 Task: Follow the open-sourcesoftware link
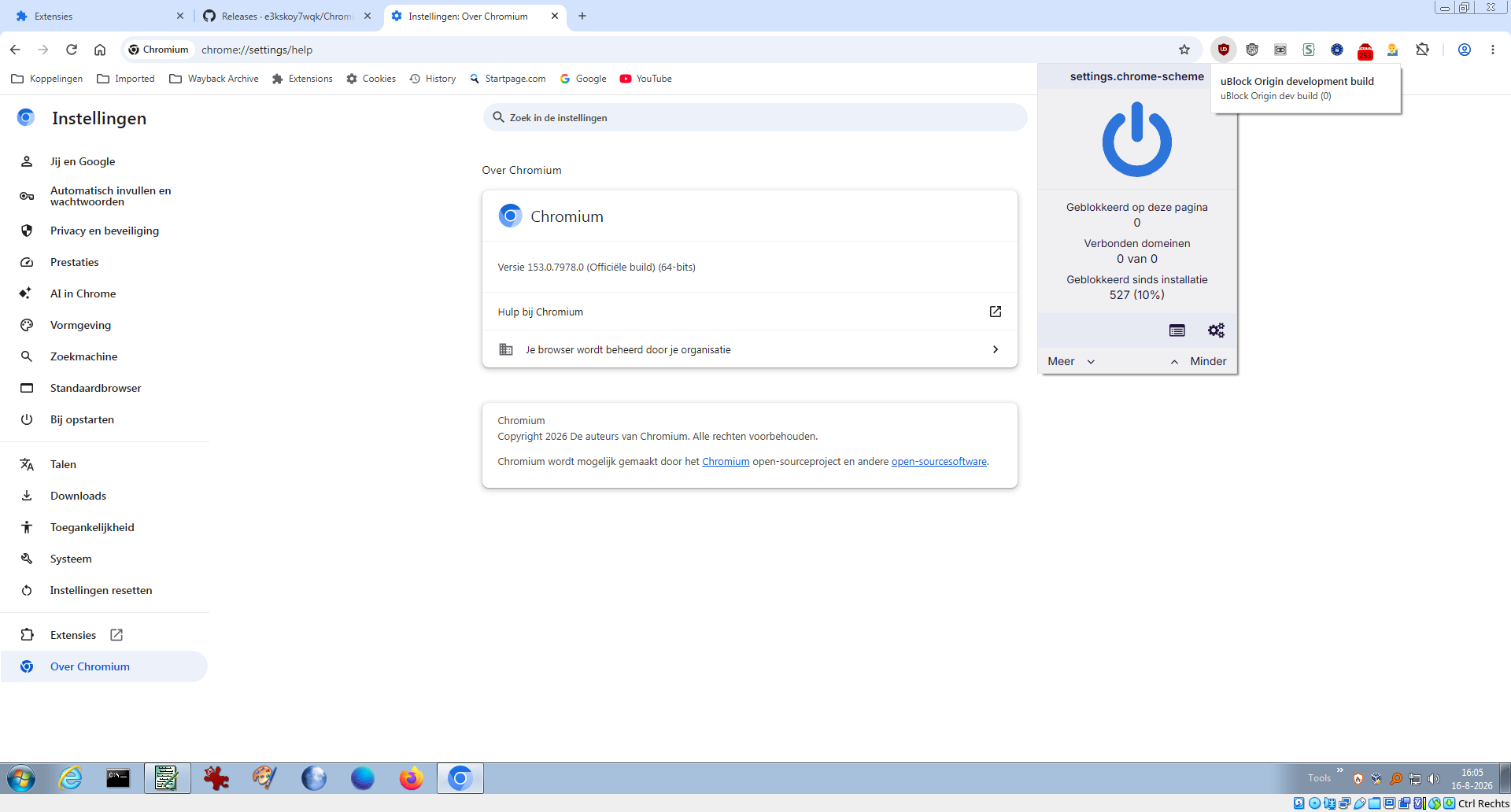click(939, 462)
